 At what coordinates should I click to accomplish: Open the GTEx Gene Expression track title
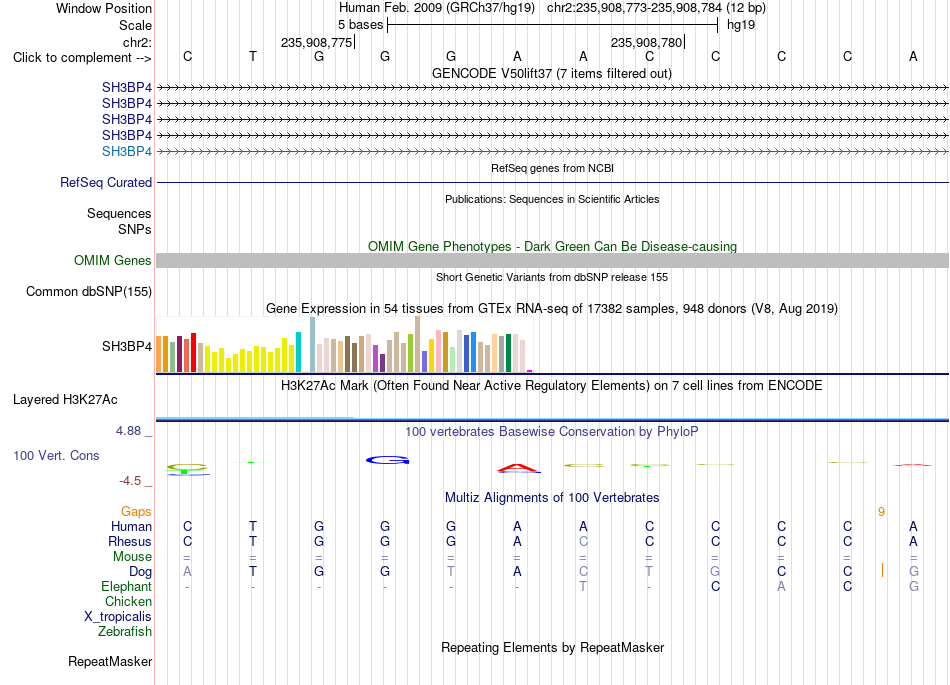(x=552, y=308)
